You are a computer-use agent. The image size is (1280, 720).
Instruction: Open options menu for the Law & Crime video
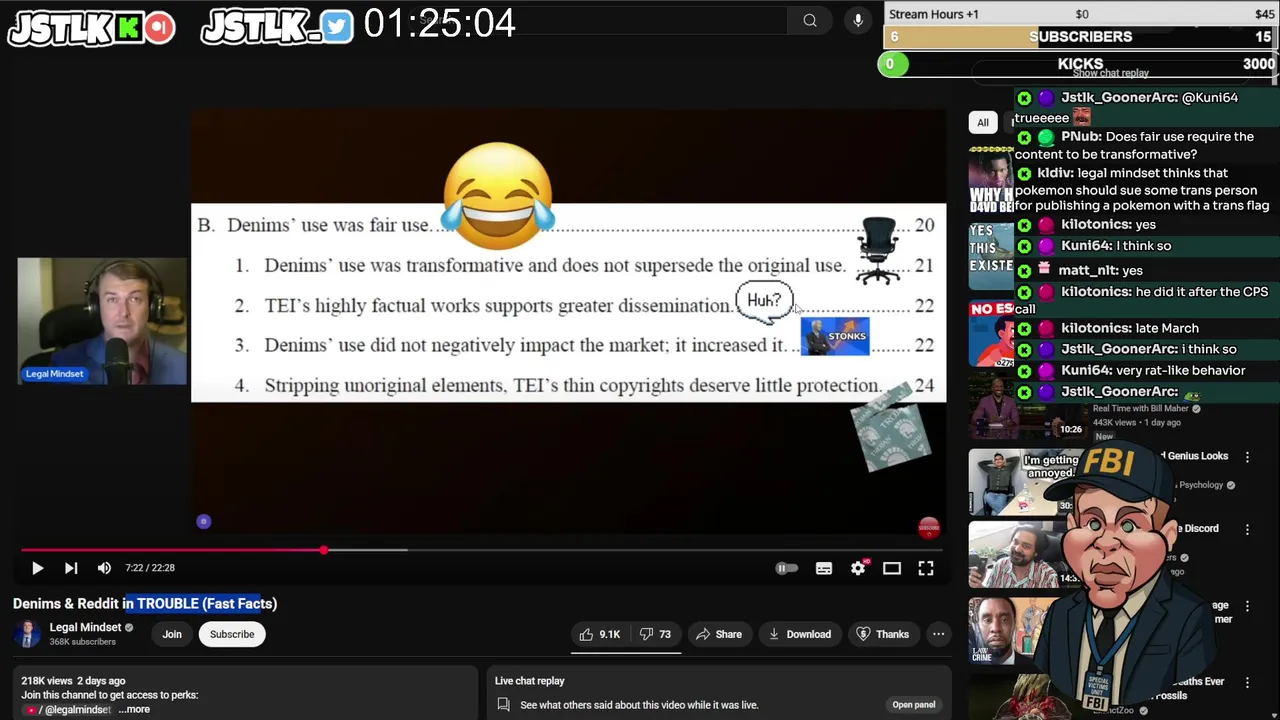click(1247, 606)
